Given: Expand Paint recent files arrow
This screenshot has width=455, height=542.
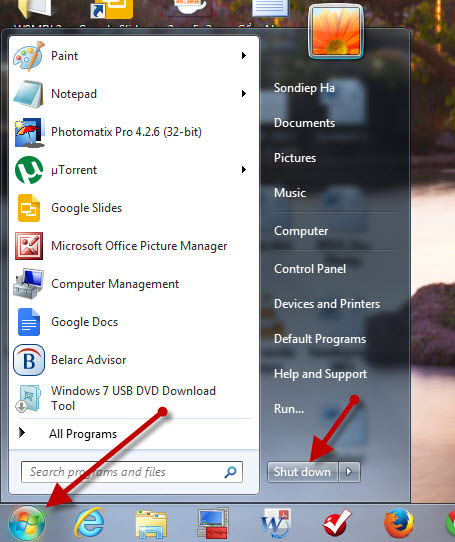Looking at the screenshot, I should (244, 56).
